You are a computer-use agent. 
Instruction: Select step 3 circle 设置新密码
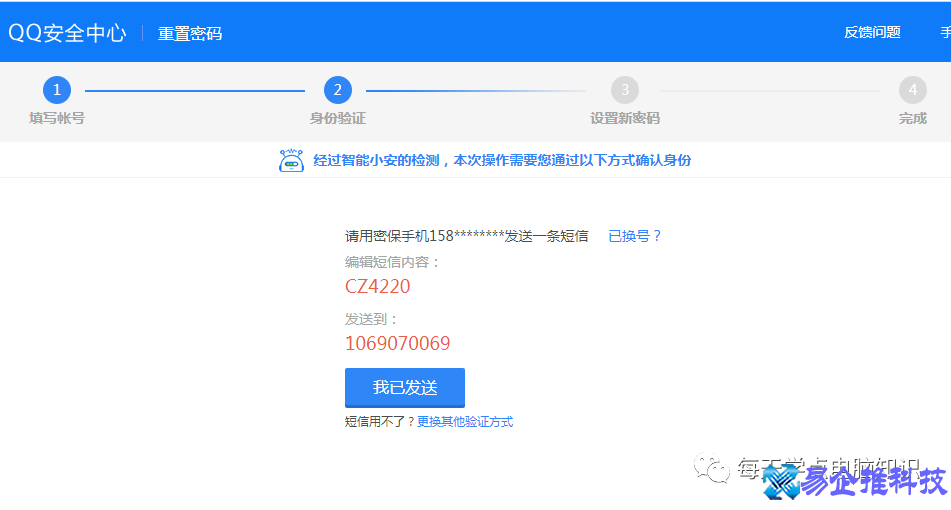tap(625, 90)
